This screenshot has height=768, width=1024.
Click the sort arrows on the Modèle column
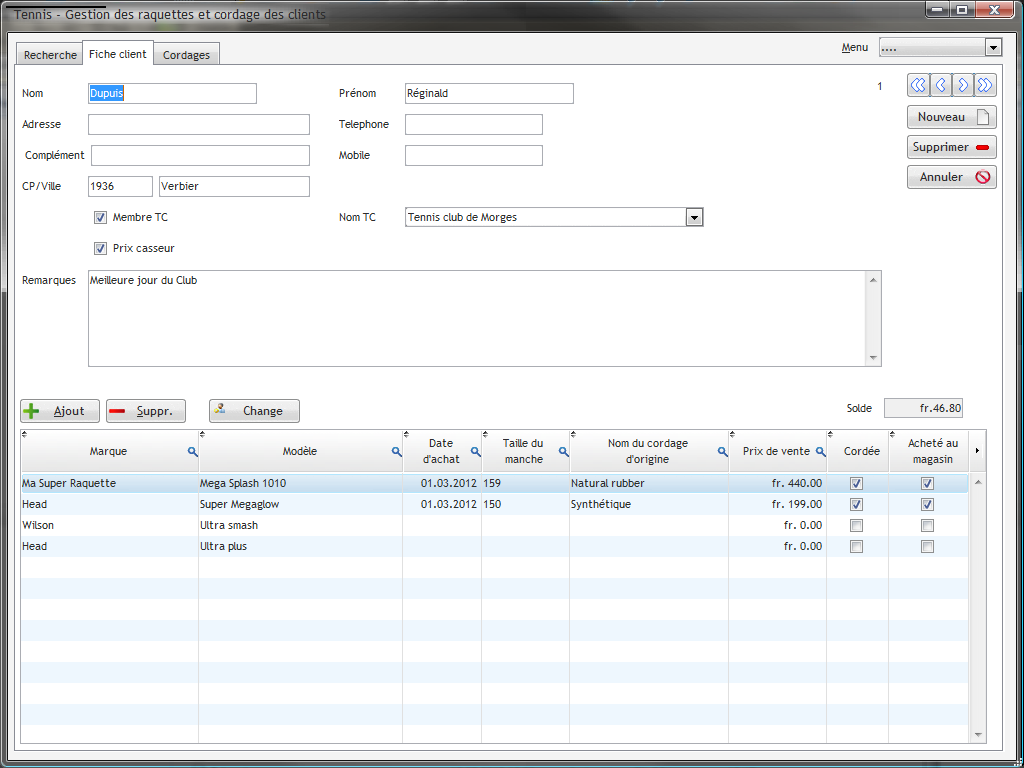click(202, 434)
